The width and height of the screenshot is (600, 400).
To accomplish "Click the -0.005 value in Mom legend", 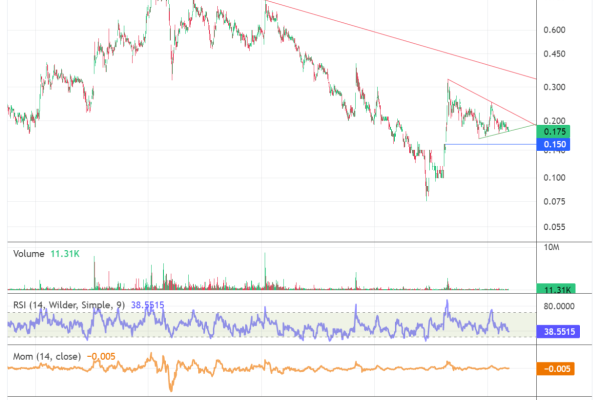I will click(x=103, y=355).
